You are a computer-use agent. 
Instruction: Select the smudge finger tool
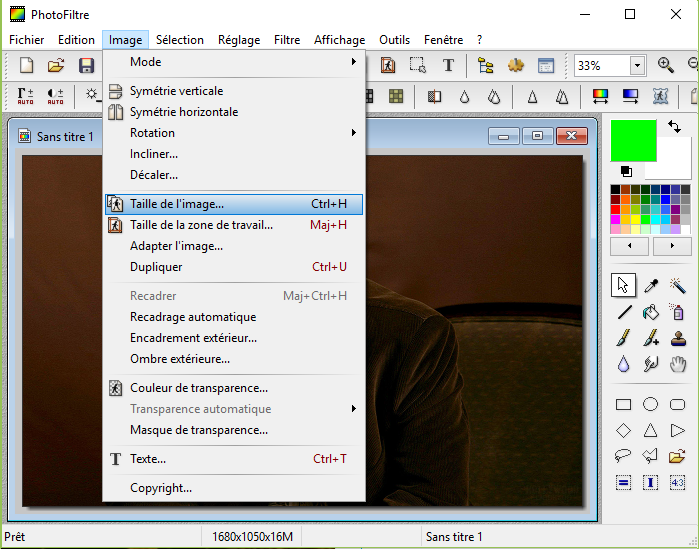point(650,365)
